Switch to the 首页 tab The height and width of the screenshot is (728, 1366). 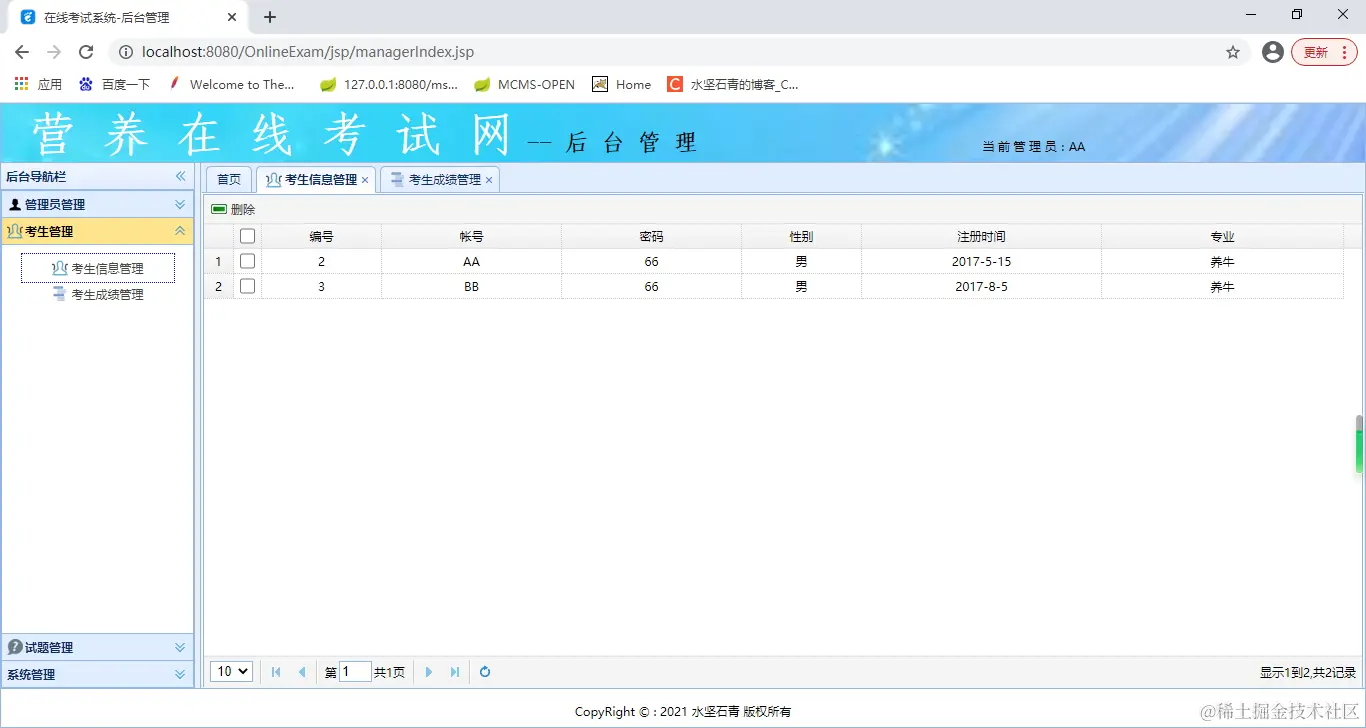(x=228, y=179)
